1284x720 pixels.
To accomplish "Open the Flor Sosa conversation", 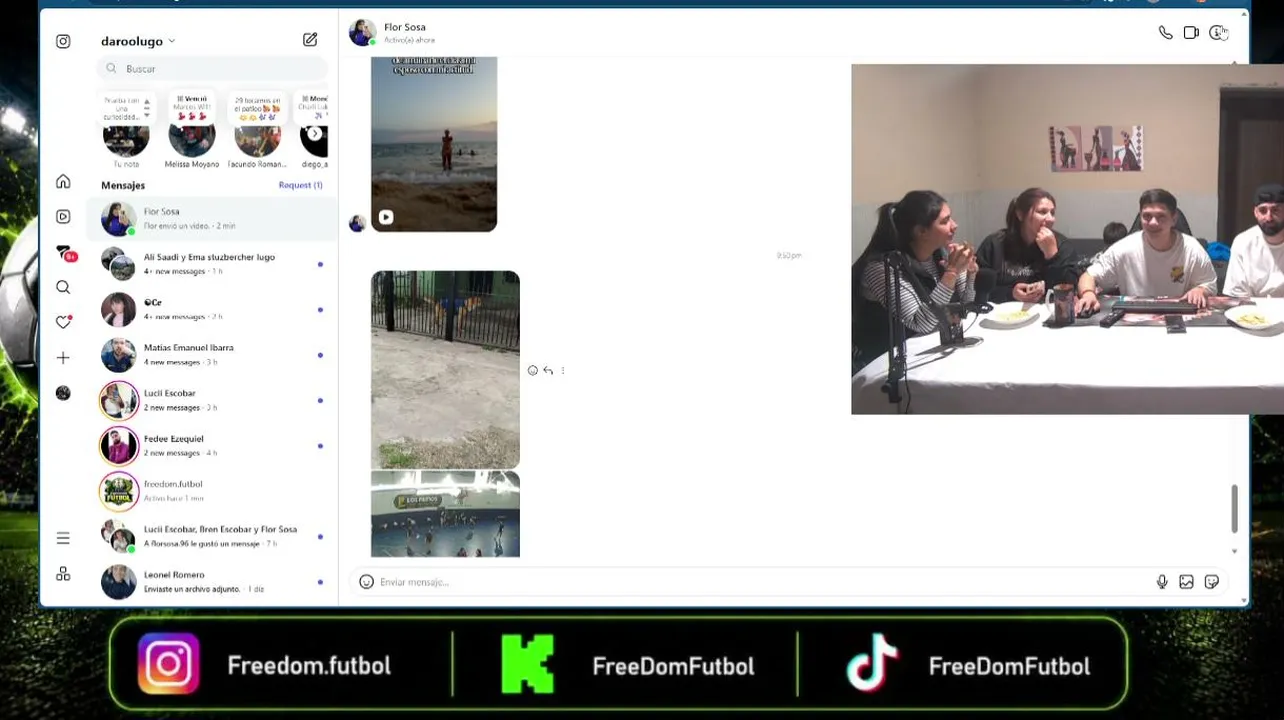I will [212, 218].
